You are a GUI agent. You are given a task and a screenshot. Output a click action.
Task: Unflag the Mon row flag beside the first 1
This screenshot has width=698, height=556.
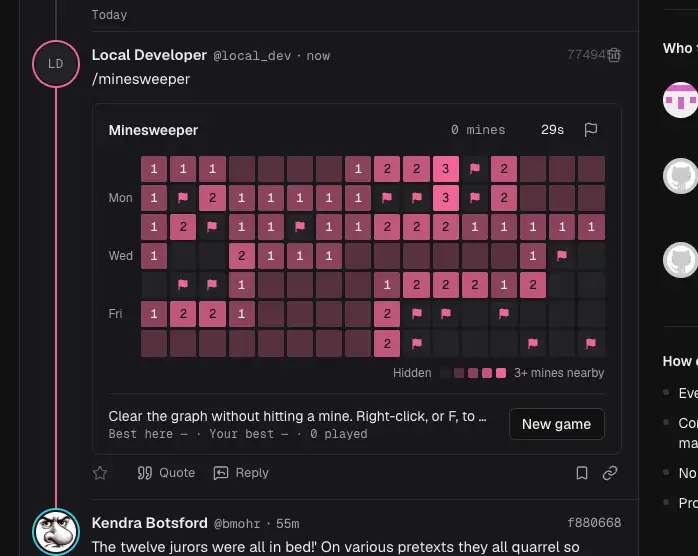pyautogui.click(x=183, y=198)
